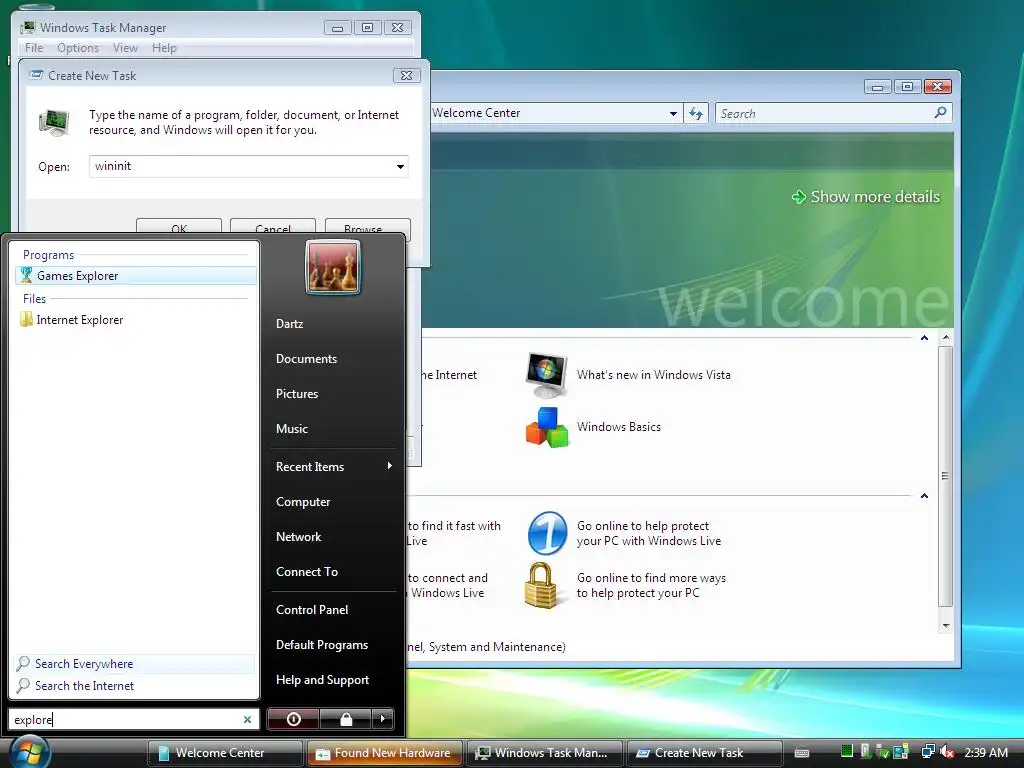
Task: Switch to Create New Task taskbar button
Action: 704,753
